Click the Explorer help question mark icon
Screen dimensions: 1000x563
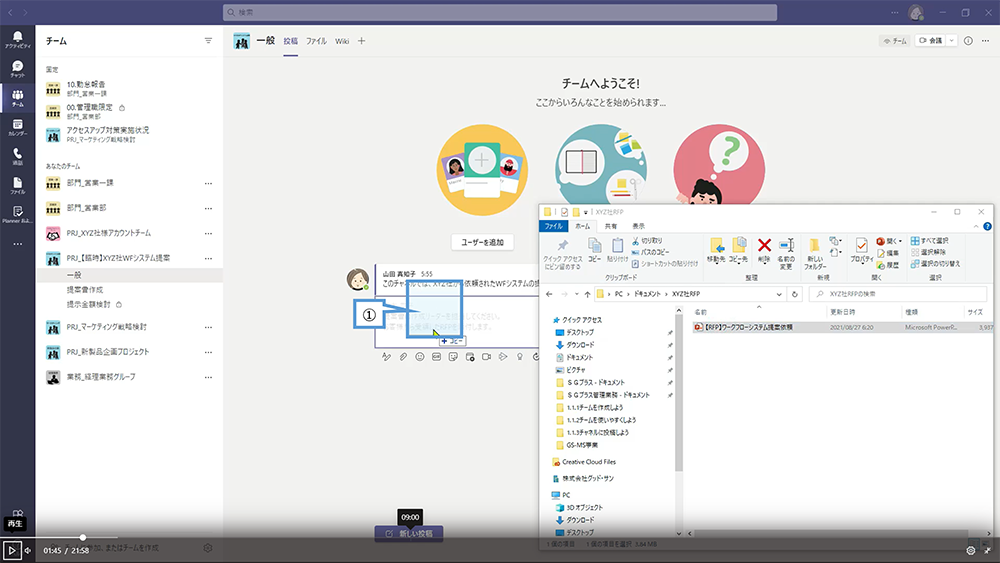pos(987,226)
